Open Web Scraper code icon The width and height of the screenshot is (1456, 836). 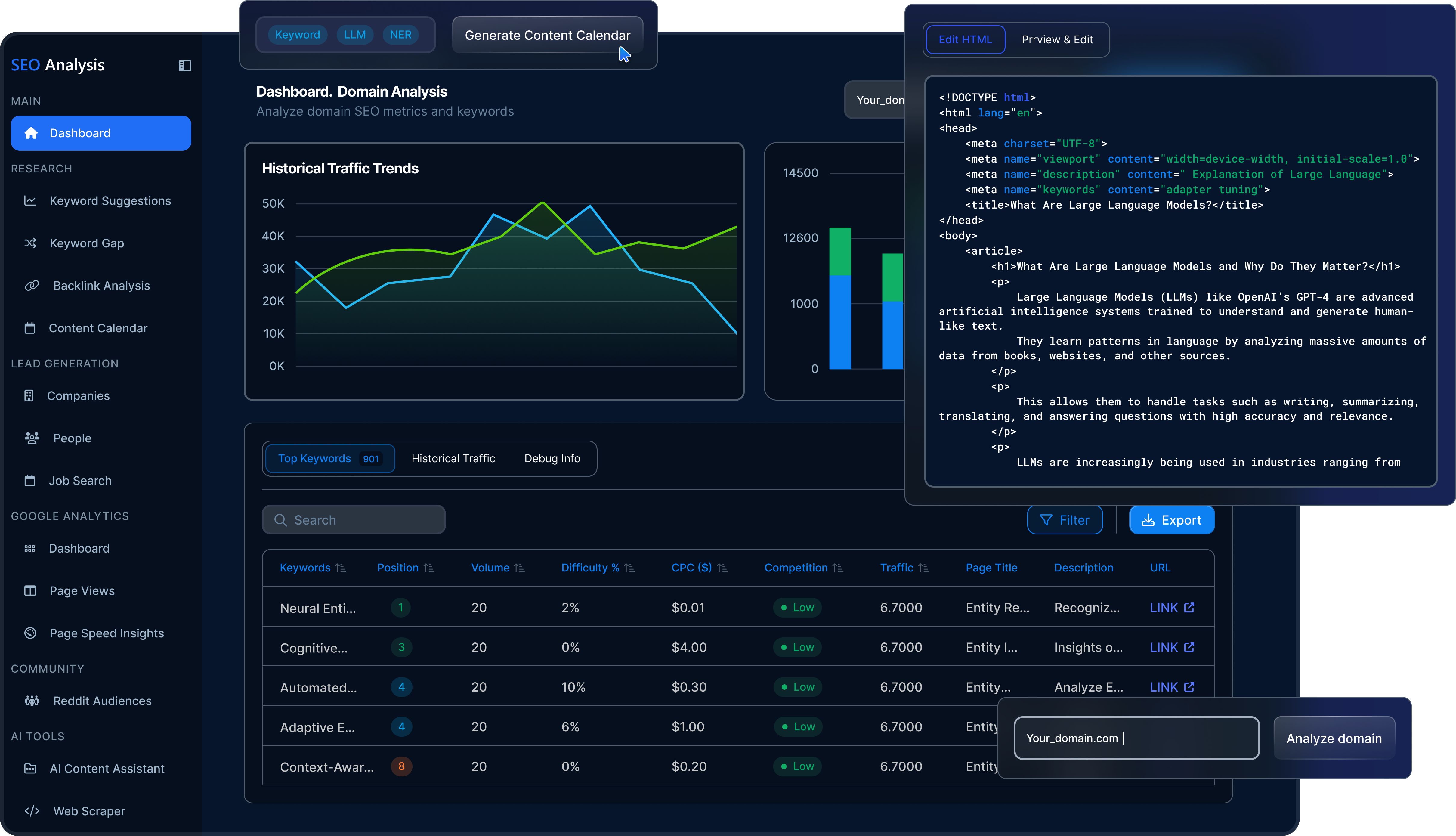click(32, 811)
